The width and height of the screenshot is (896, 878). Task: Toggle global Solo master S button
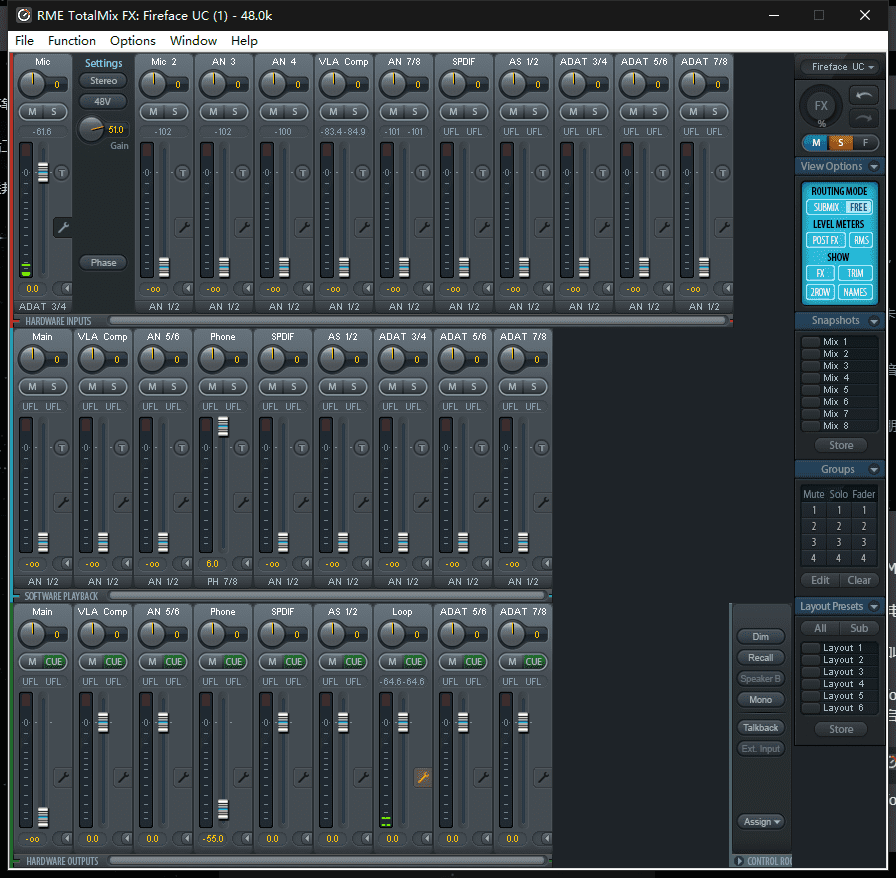click(x=841, y=143)
